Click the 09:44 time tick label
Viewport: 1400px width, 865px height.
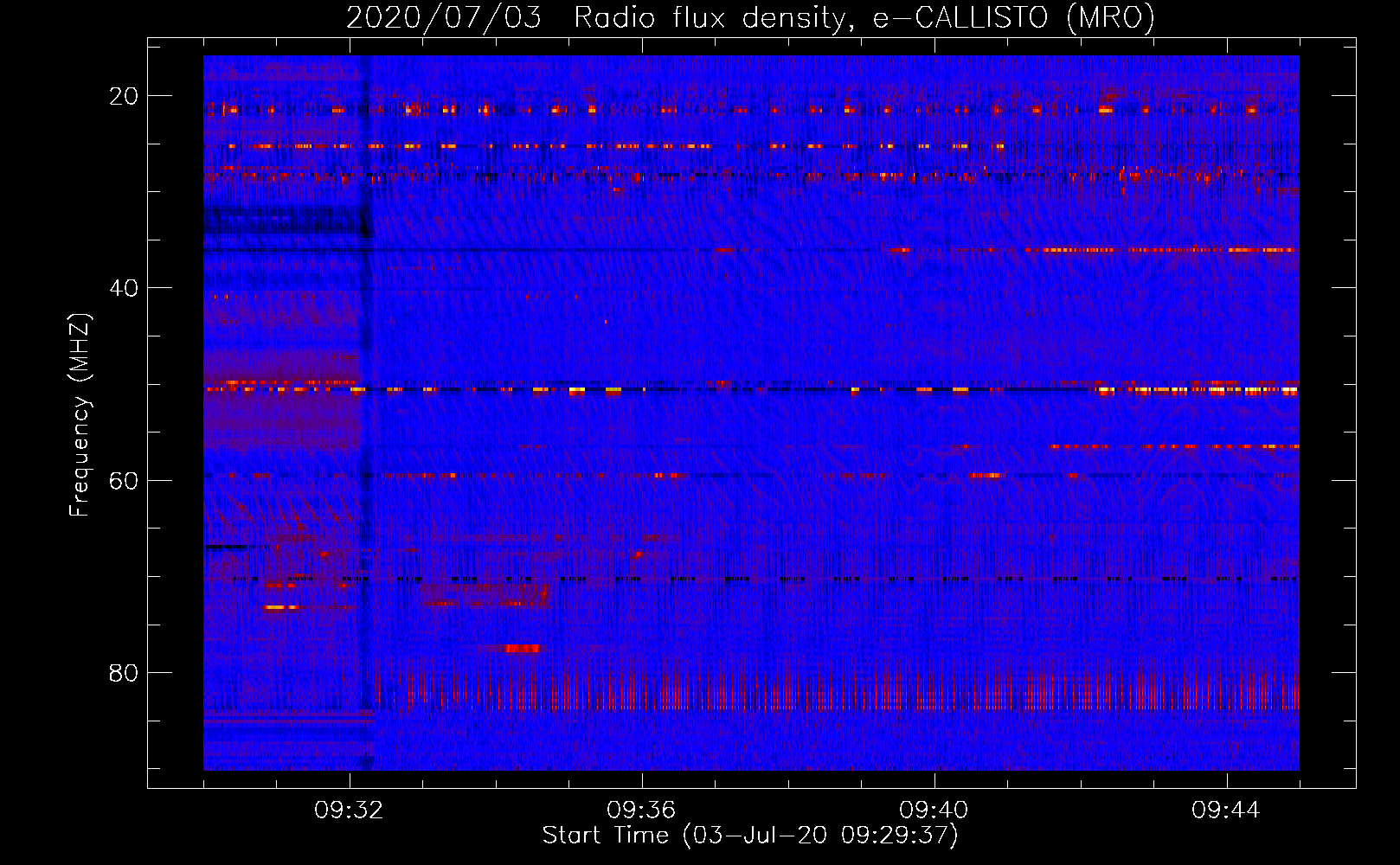click(x=1226, y=811)
